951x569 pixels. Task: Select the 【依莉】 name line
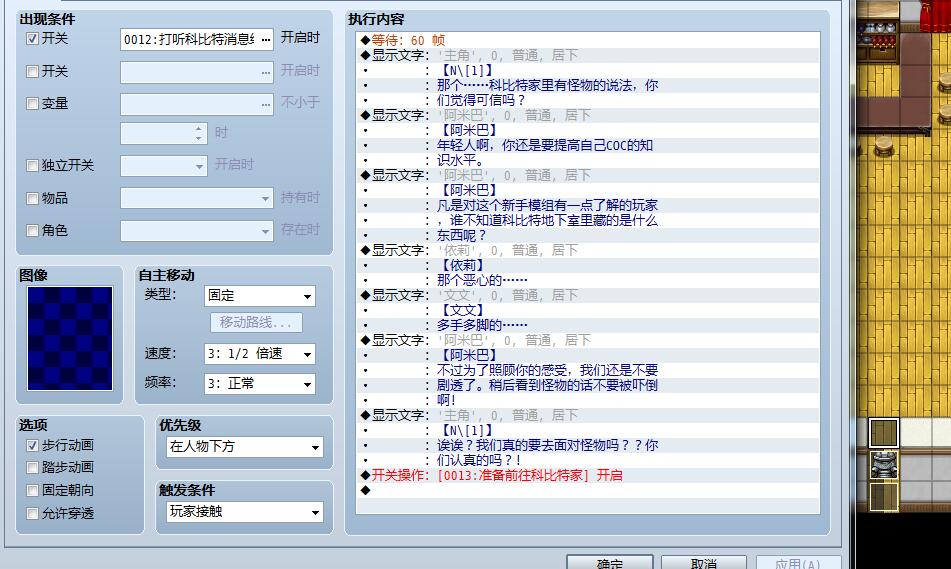coord(588,266)
